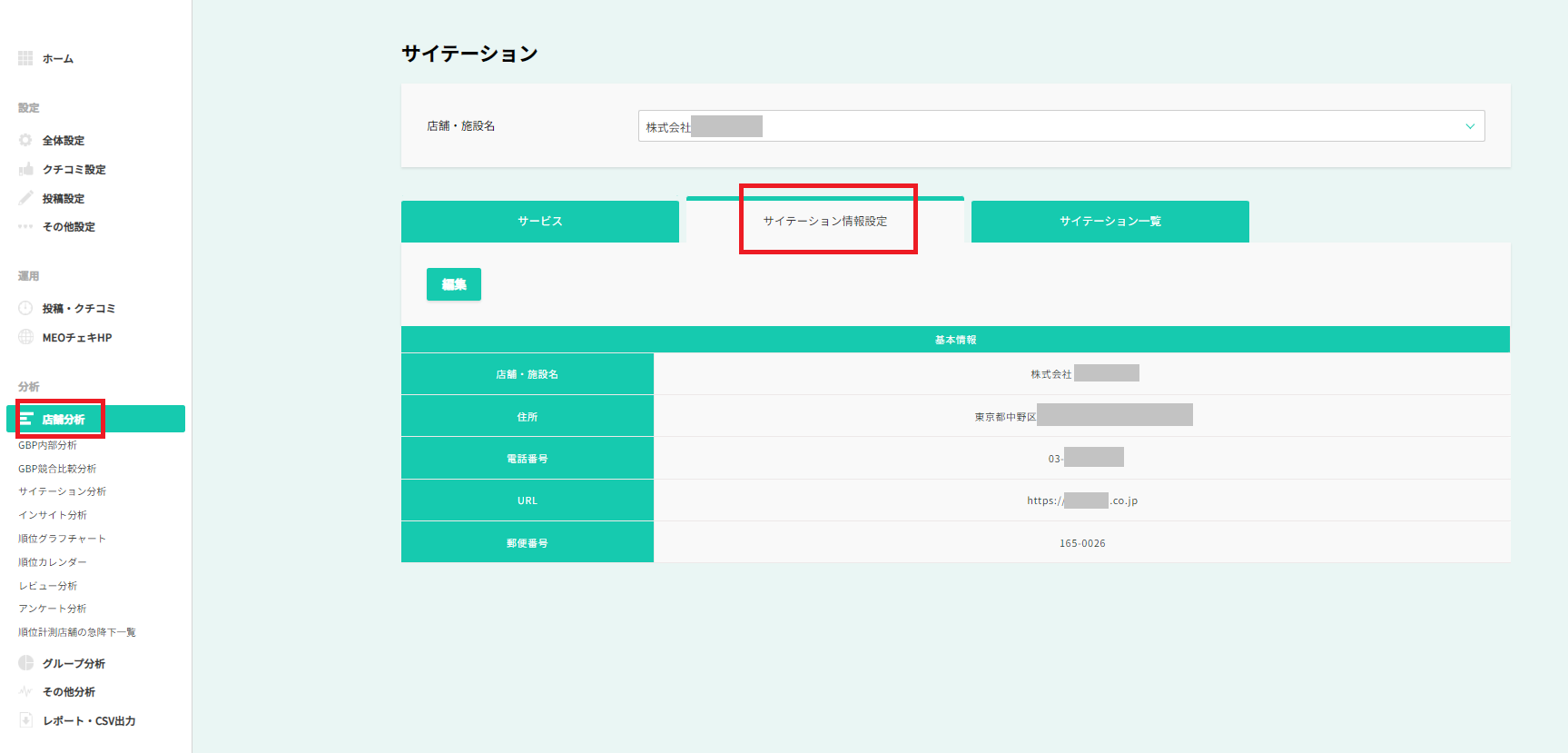
Task: Click the Home grid icon in sidebar
Action: pyautogui.click(x=25, y=58)
